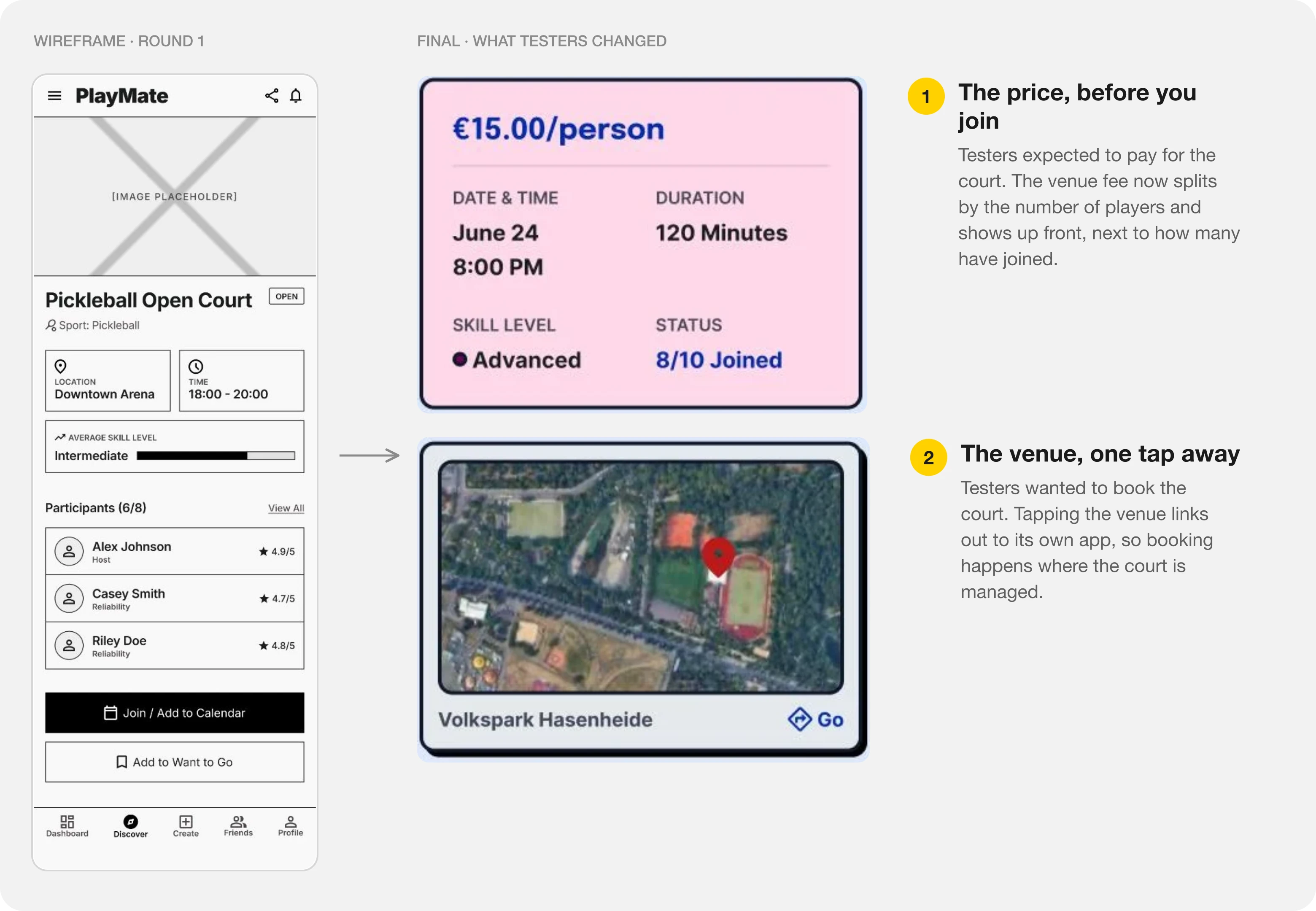Open View All participants link

coord(286,508)
